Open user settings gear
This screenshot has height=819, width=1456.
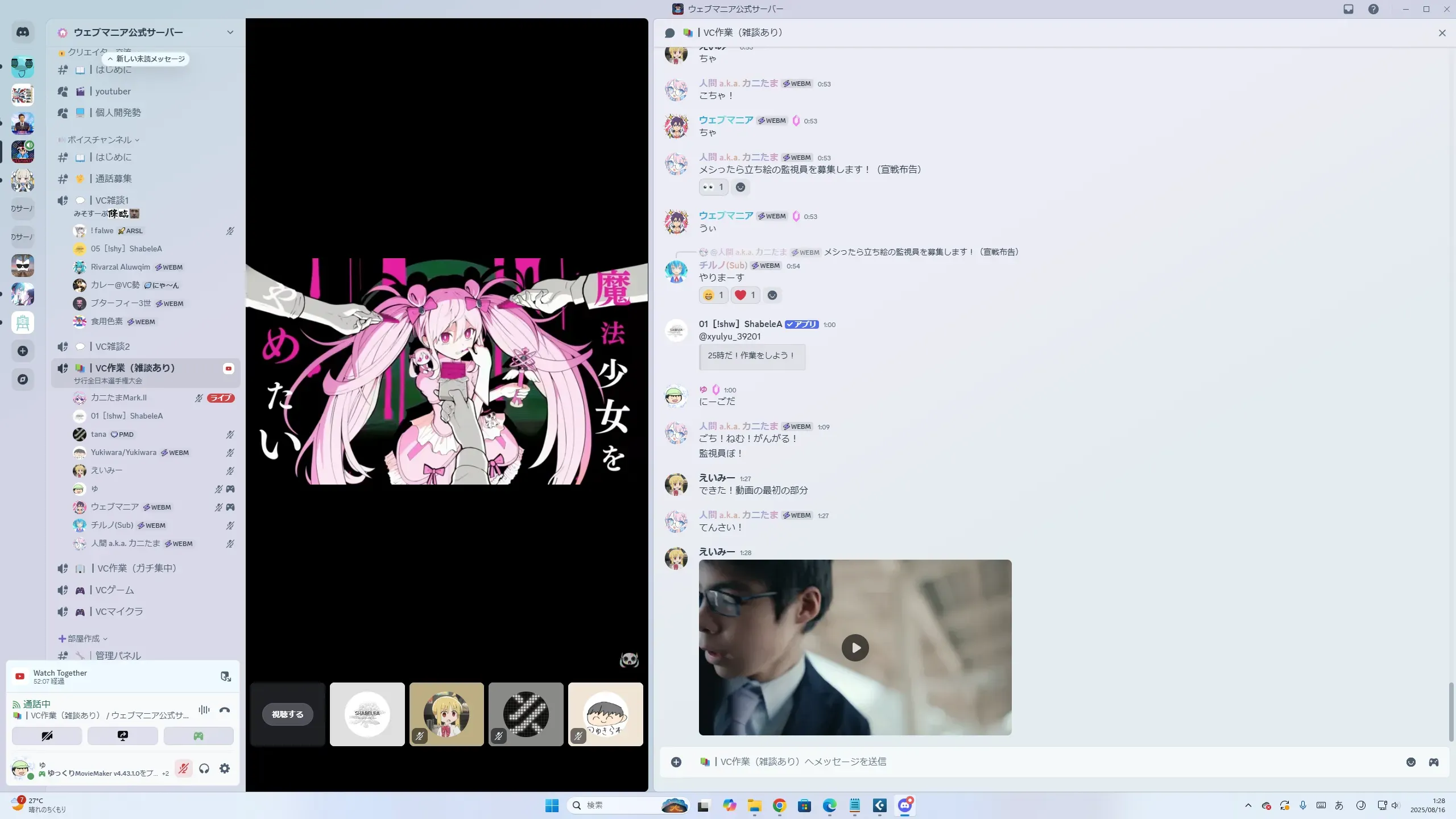(225, 768)
